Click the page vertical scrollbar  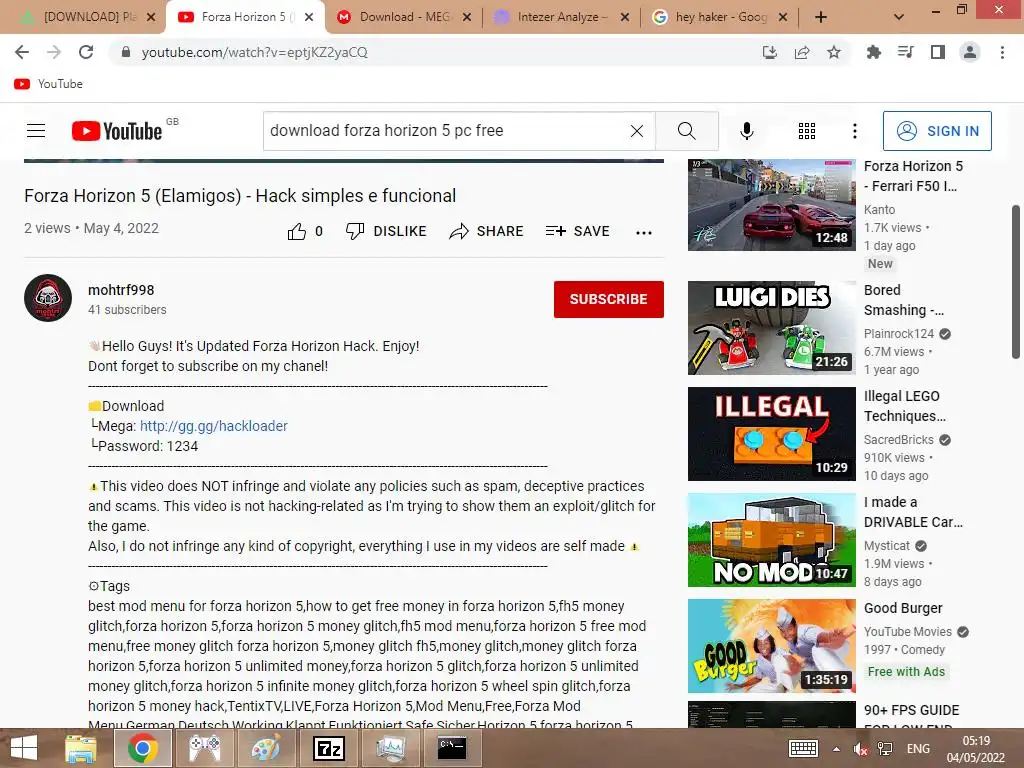(x=1016, y=282)
